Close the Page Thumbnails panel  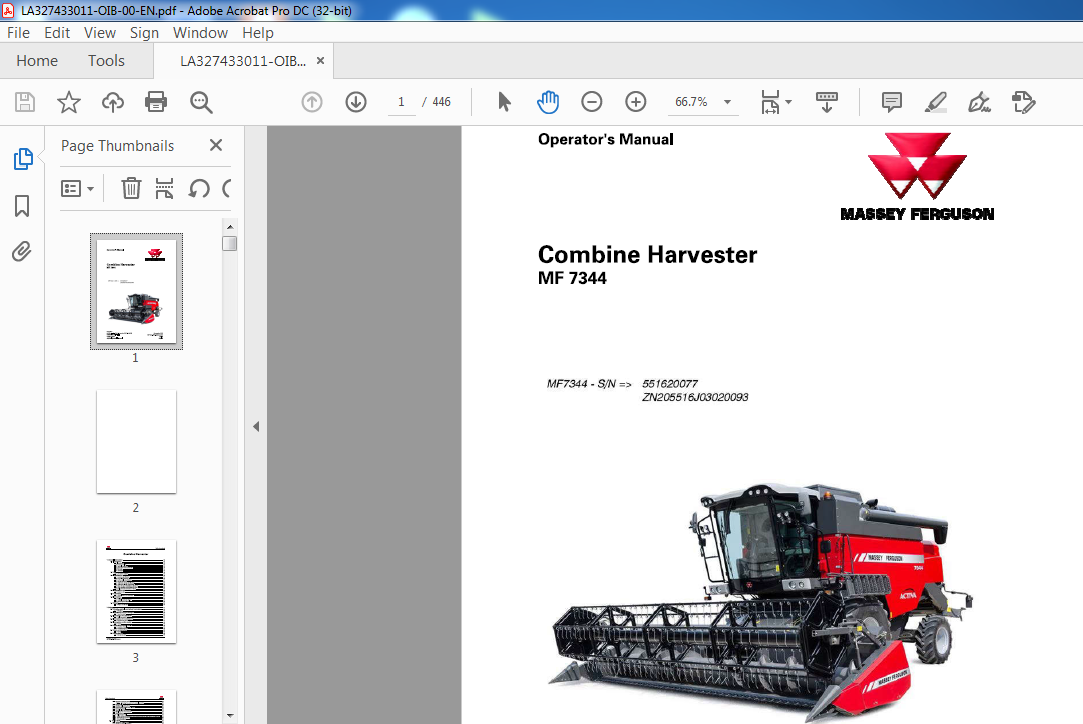pyautogui.click(x=216, y=145)
